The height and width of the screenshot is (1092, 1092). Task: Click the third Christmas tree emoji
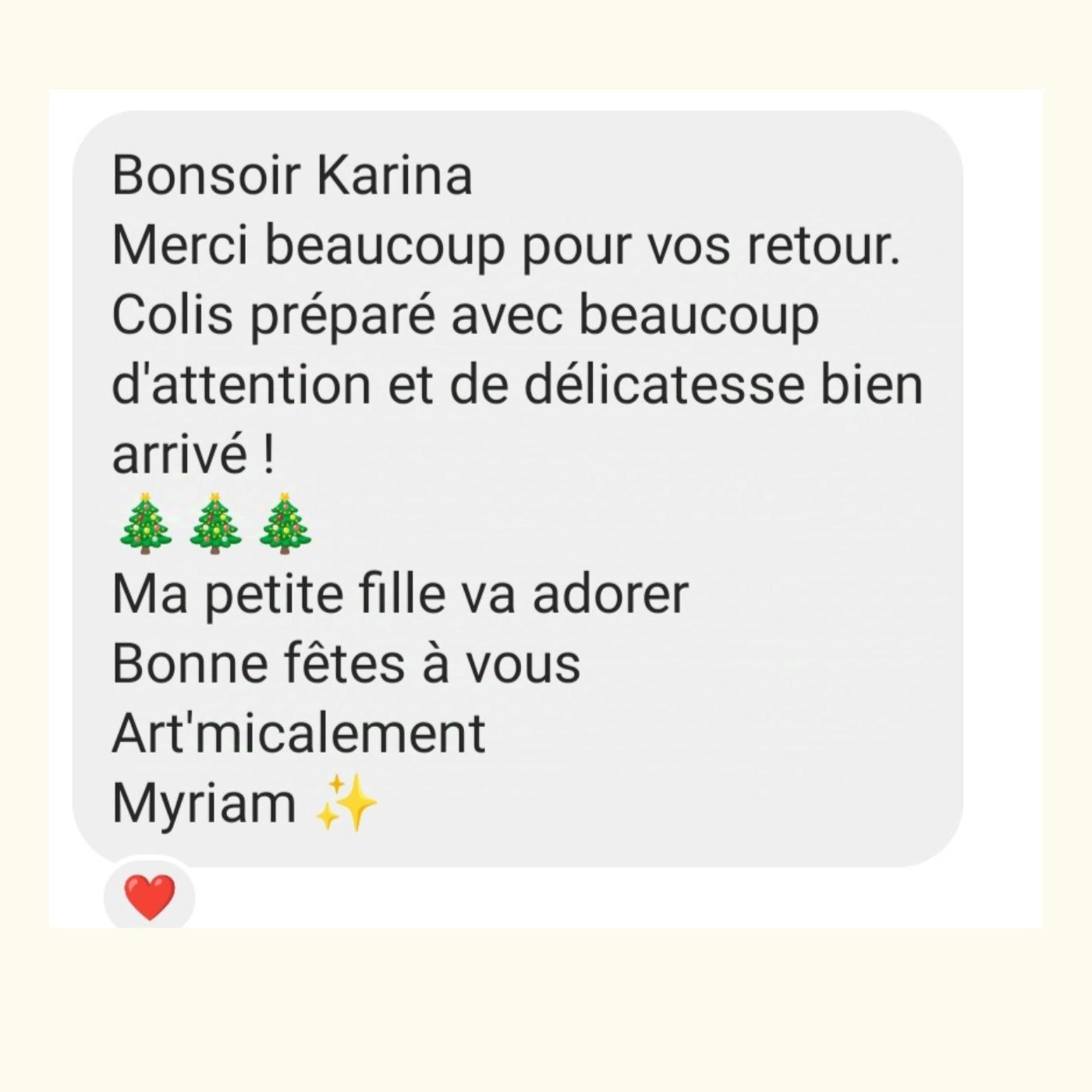pyautogui.click(x=285, y=524)
